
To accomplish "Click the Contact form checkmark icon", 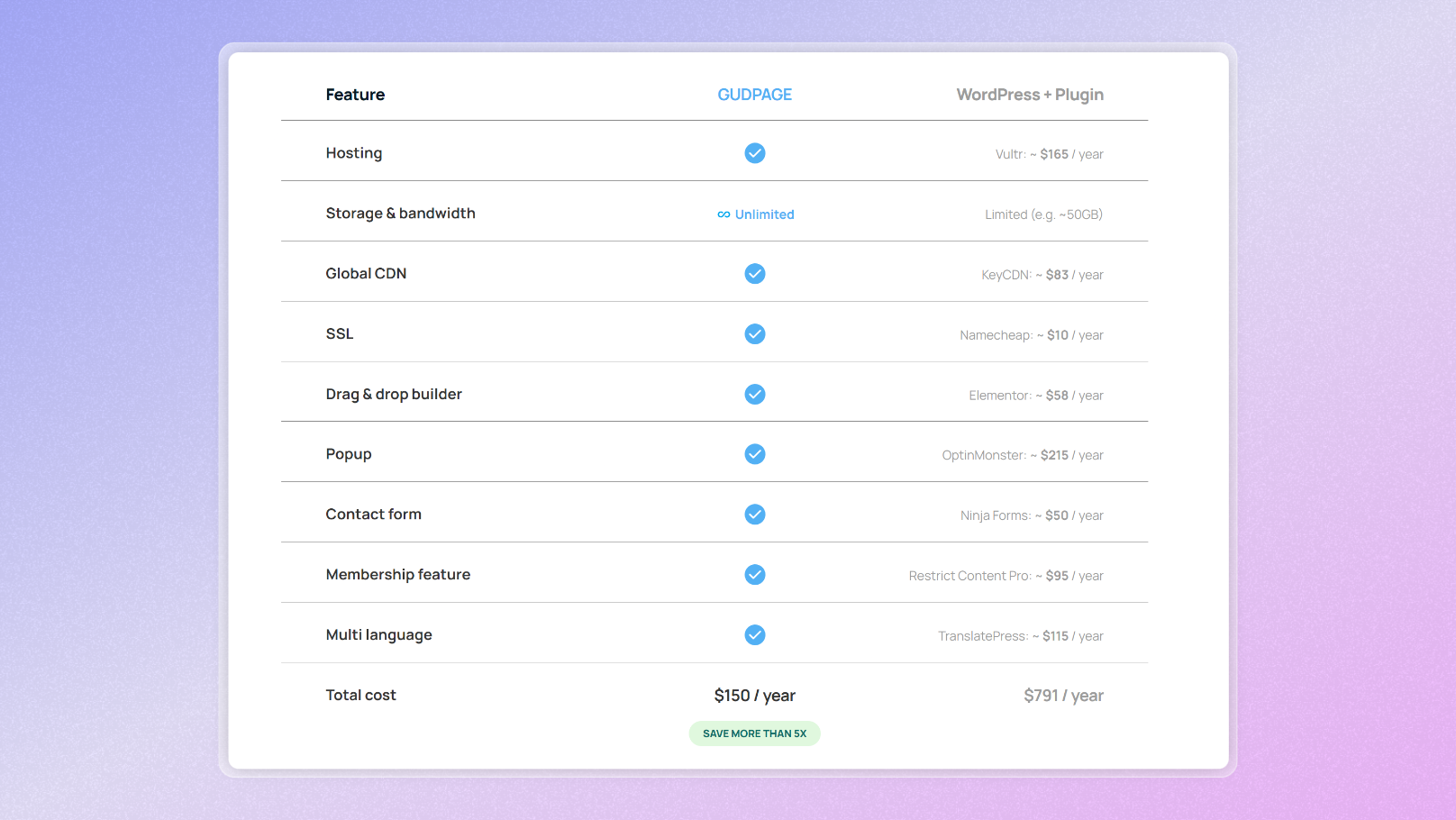I will (755, 515).
